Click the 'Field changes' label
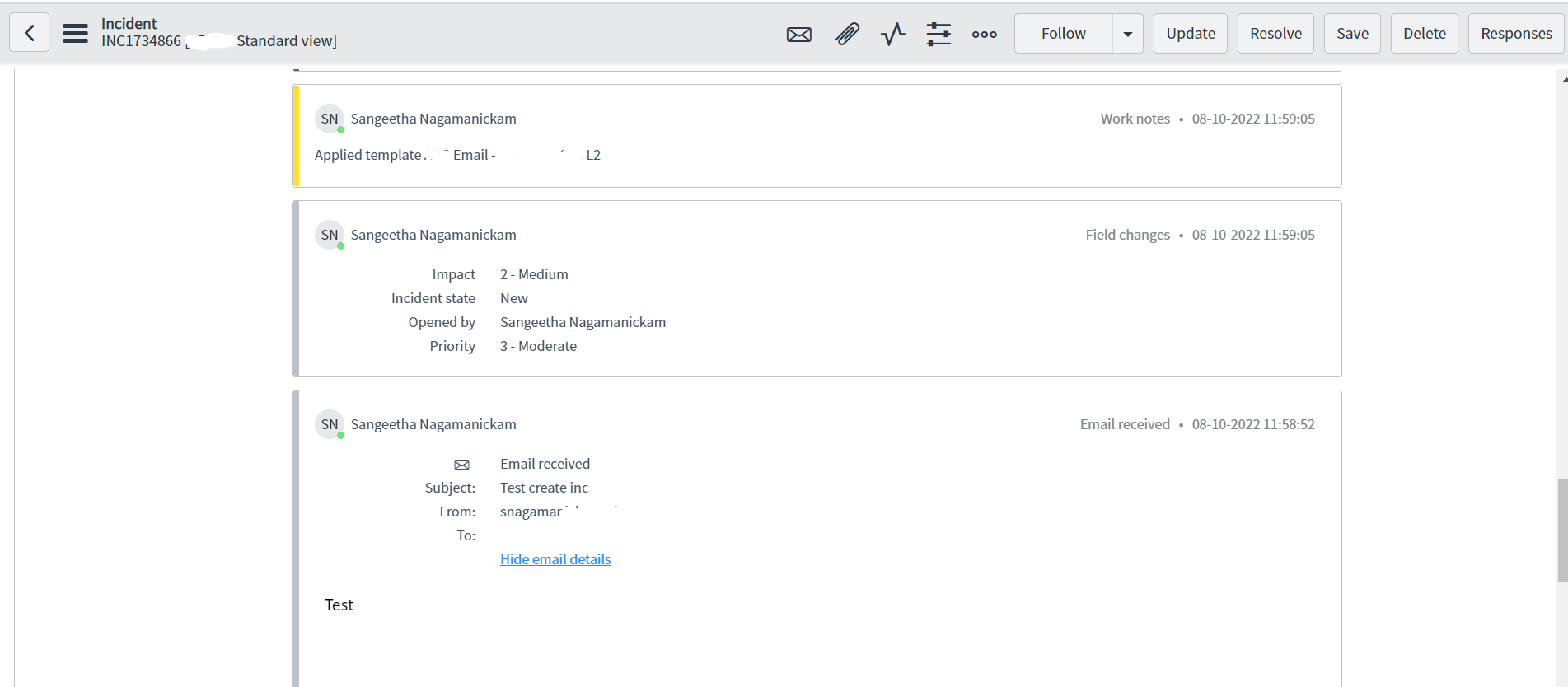Screen dimensions: 1568x687 point(1127,235)
